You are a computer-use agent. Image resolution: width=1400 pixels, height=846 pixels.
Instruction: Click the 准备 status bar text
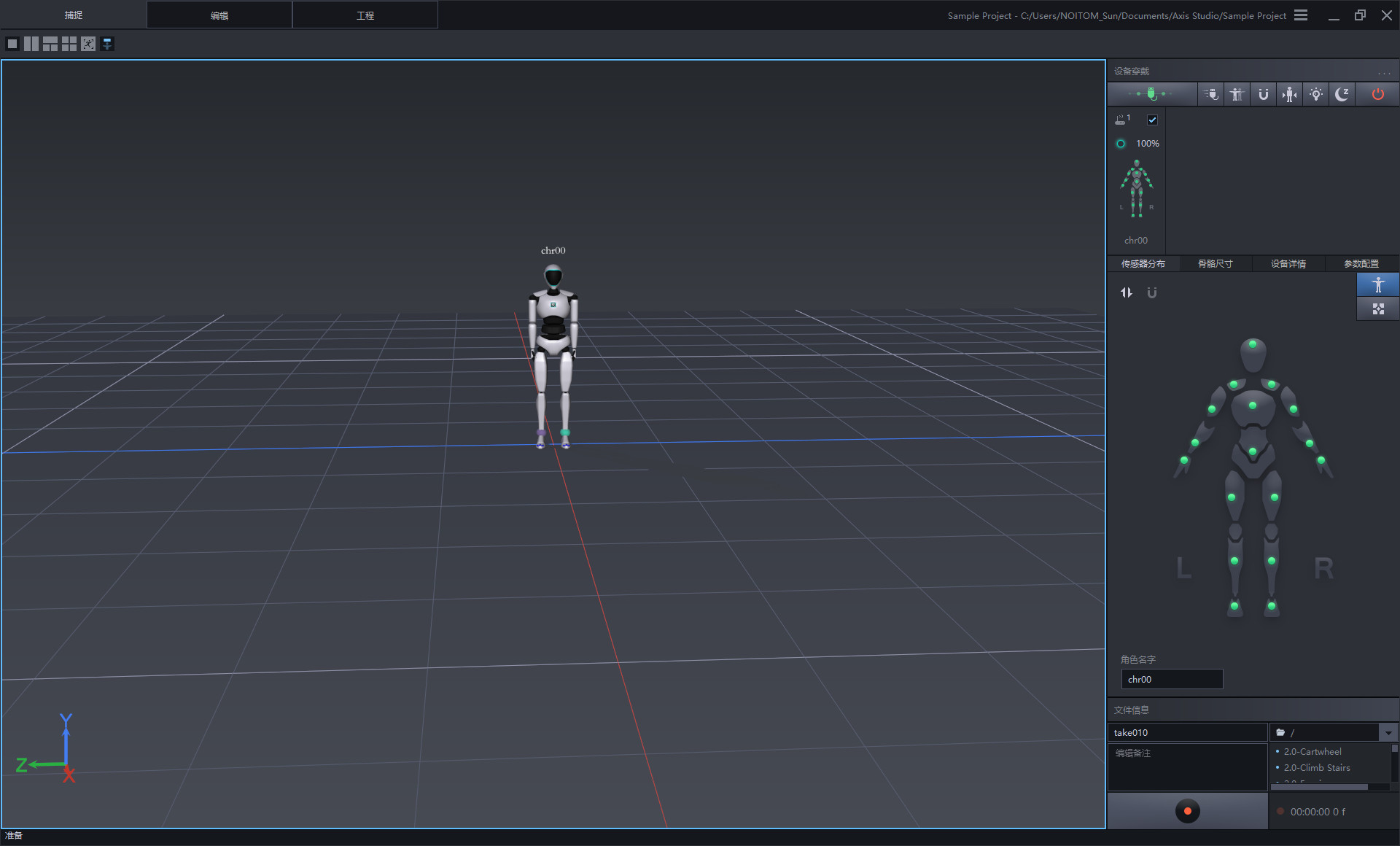(x=14, y=836)
